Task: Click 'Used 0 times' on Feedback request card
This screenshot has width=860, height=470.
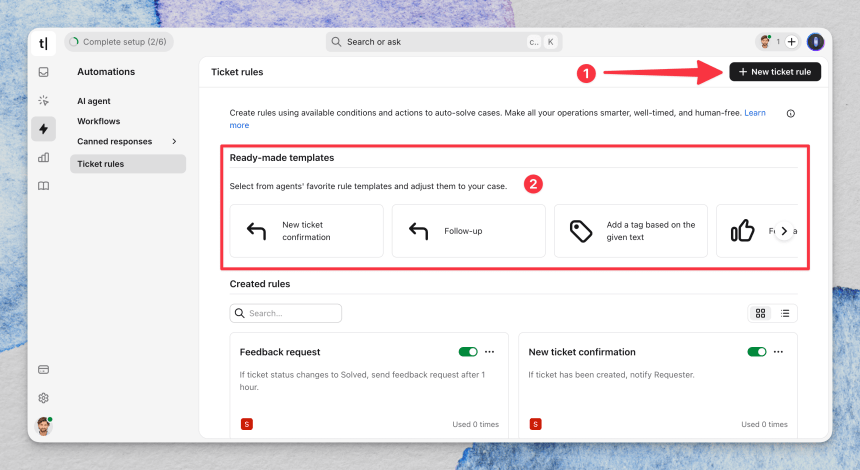Action: point(476,424)
